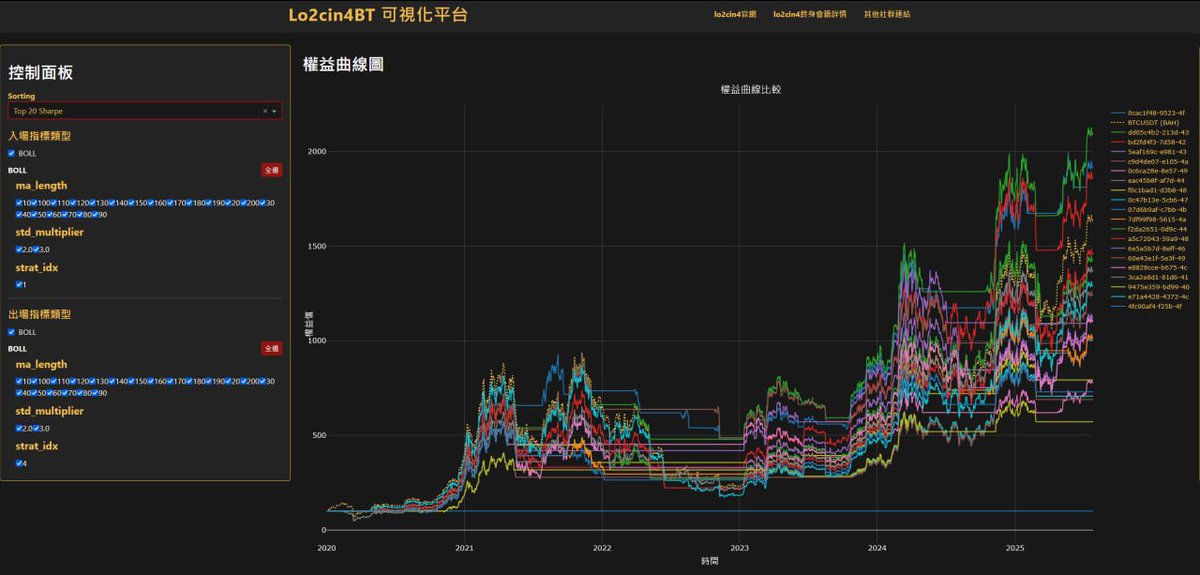This screenshot has height=575, width=1200.
Task: Clear the Sorting selection with the x icon
Action: [265, 111]
